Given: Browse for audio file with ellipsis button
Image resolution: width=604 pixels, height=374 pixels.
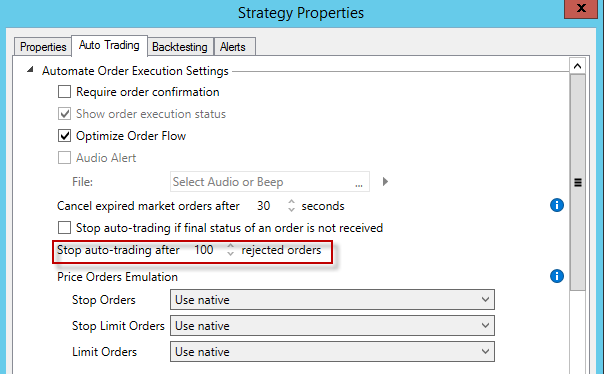Looking at the screenshot, I should click(x=359, y=184).
